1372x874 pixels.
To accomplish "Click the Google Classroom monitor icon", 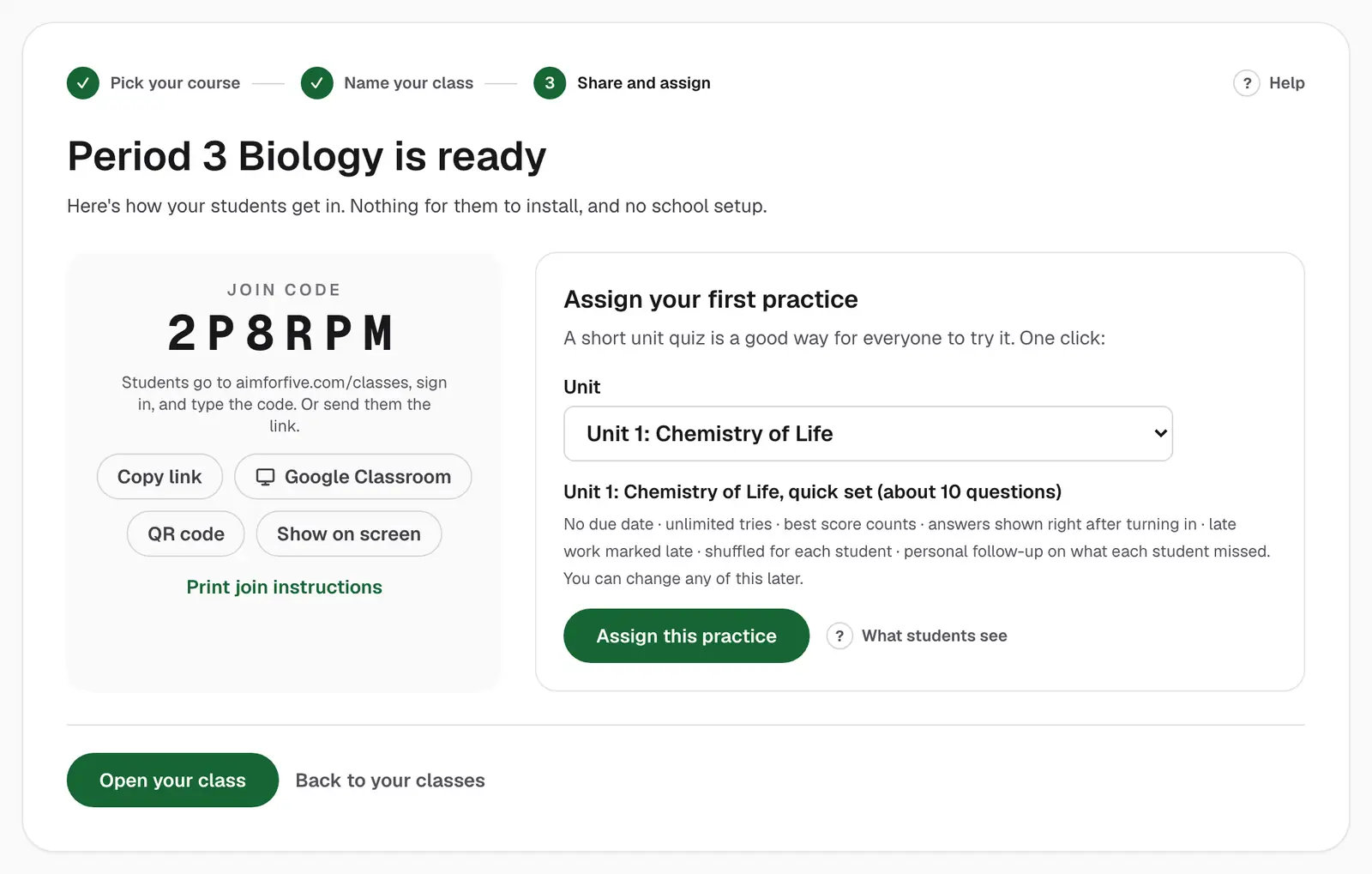I will point(266,477).
